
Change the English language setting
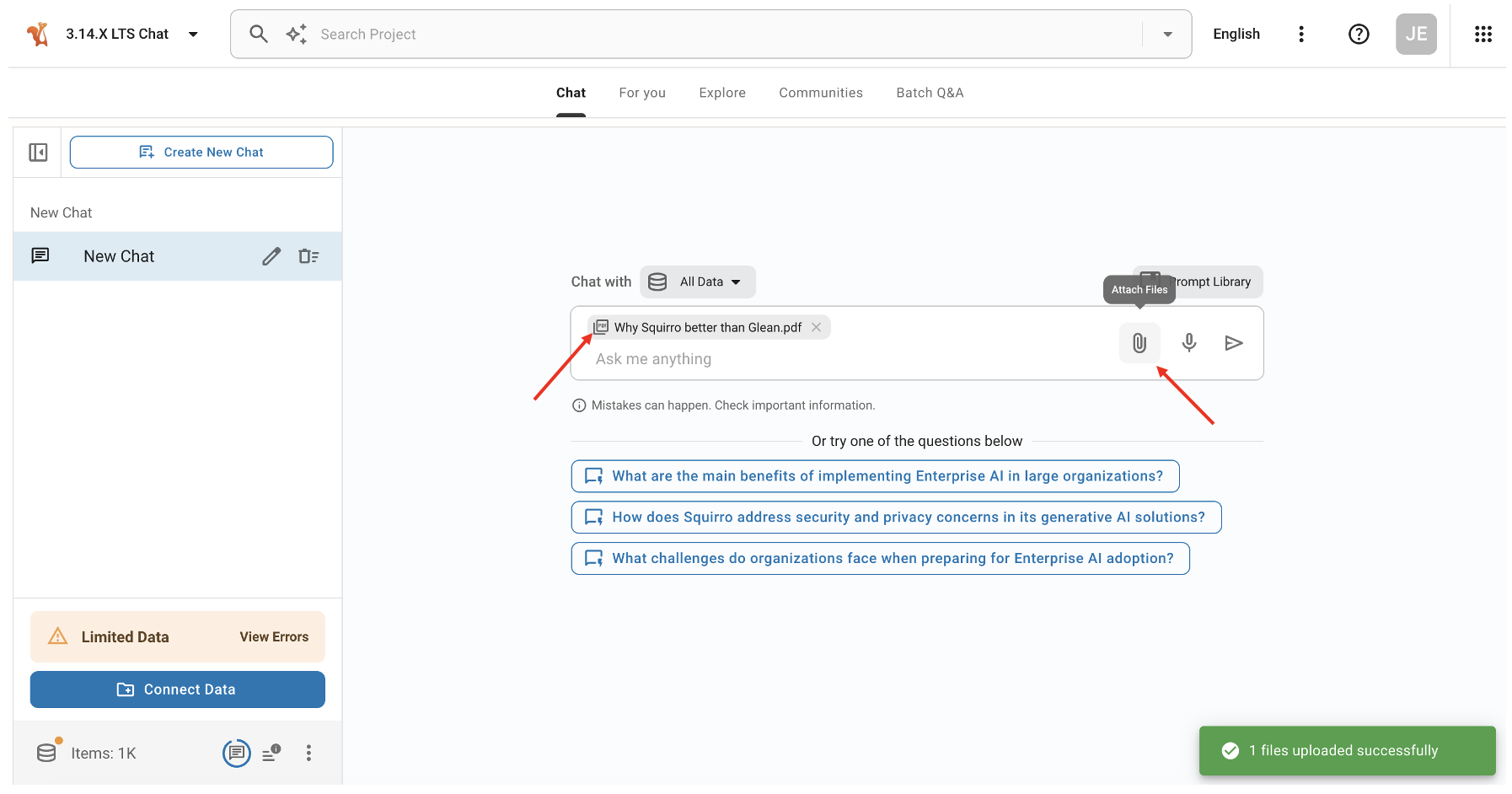[1236, 34]
